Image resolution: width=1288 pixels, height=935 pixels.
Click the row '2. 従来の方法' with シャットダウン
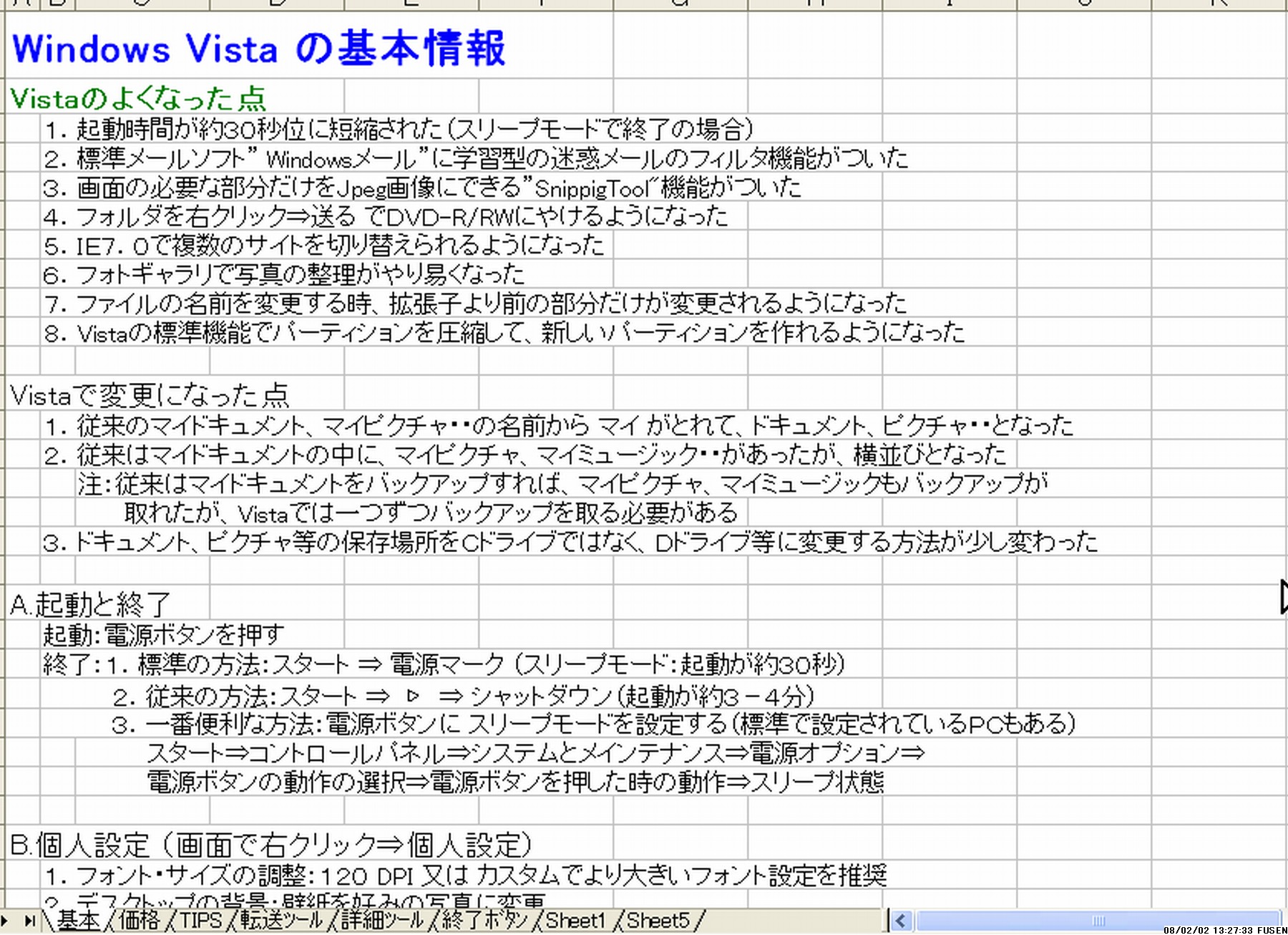point(464,695)
